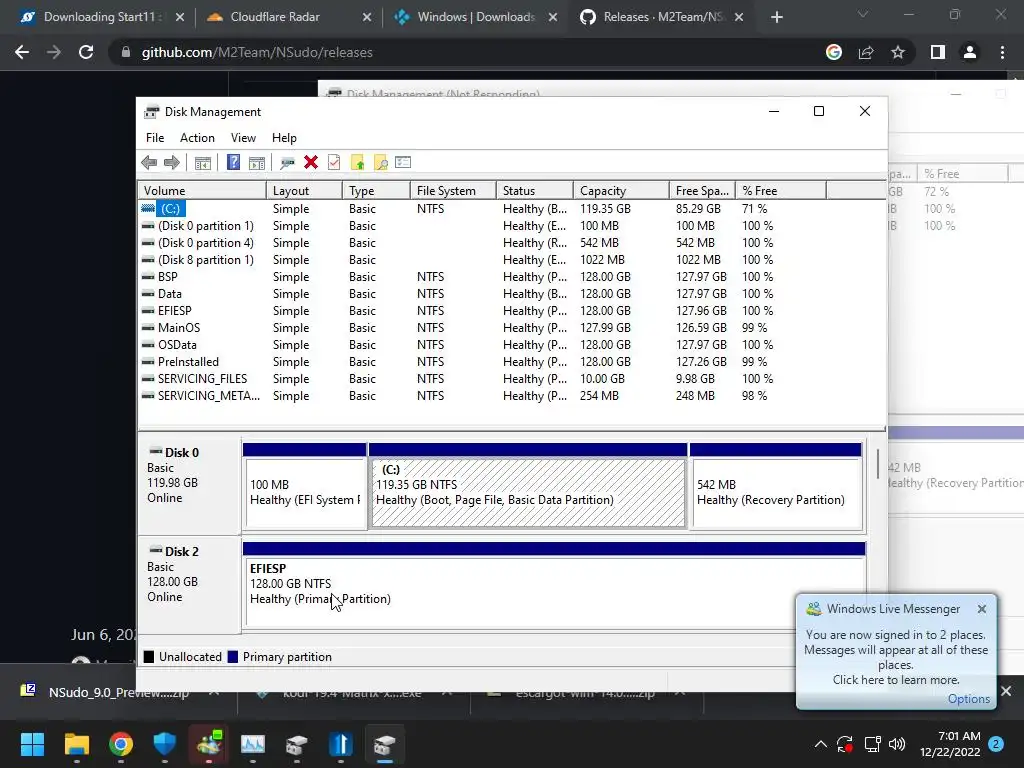Click the Messenger notification message text
This screenshot has width=1024, height=768.
tap(895, 657)
